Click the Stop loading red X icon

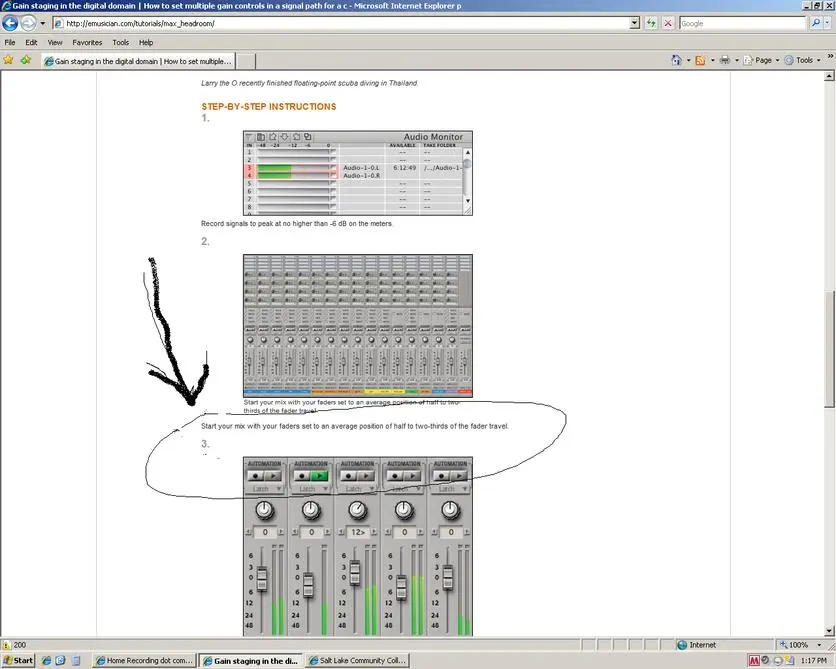[x=668, y=23]
